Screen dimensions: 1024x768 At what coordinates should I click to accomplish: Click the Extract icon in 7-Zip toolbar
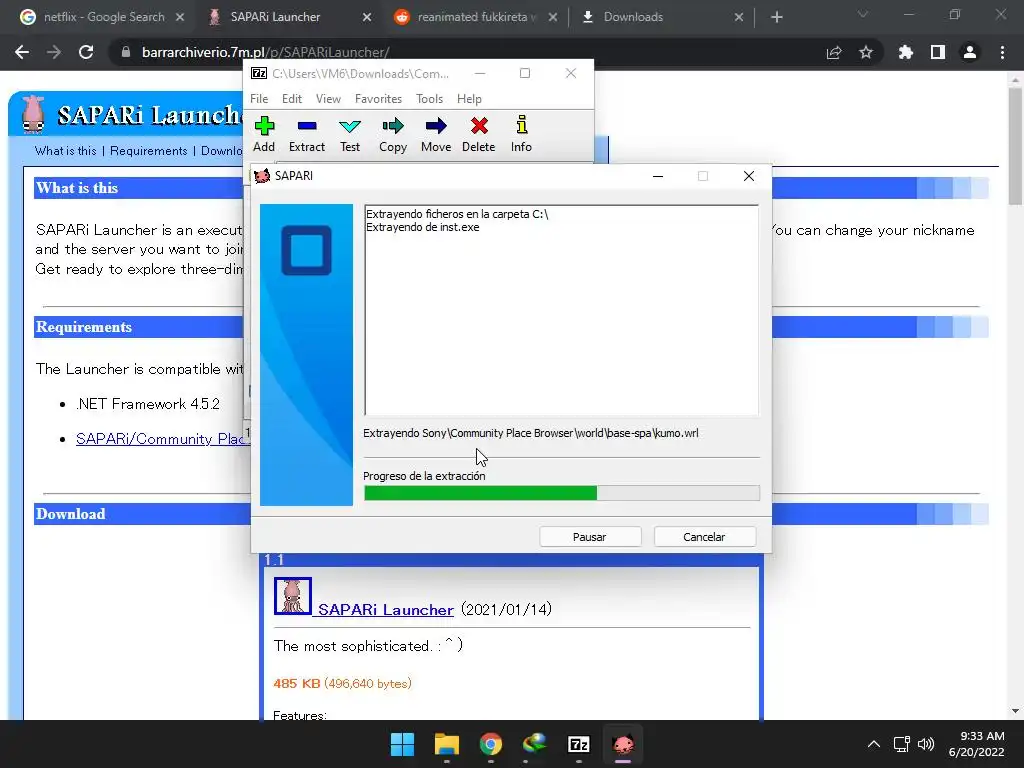(x=307, y=135)
